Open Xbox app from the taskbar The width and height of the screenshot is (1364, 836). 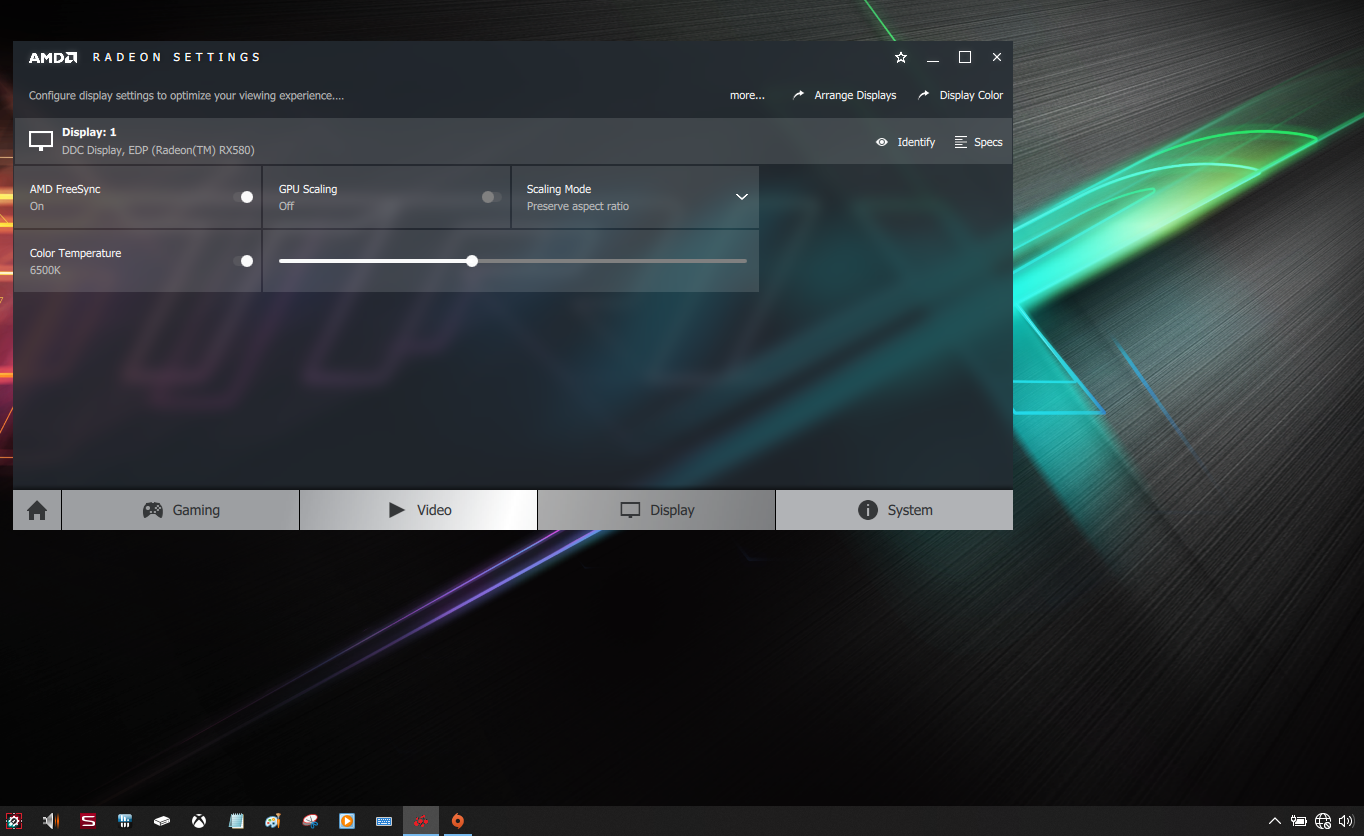click(199, 821)
